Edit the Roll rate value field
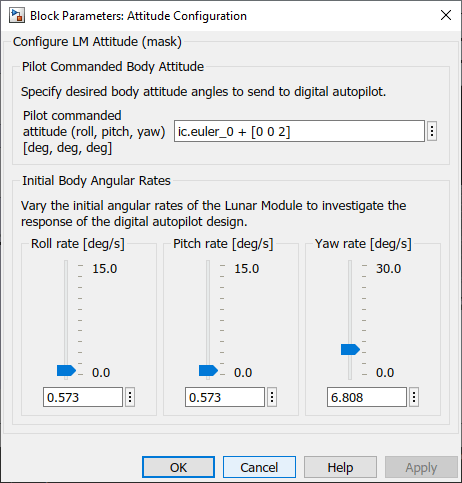Image resolution: width=462 pixels, height=483 pixels. [83, 397]
